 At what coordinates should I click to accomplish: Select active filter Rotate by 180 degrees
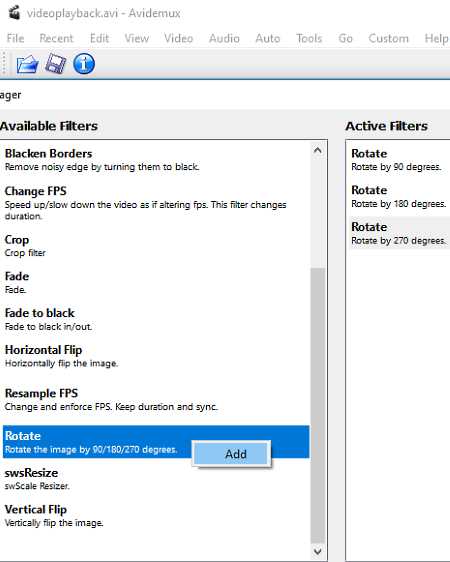click(x=399, y=196)
